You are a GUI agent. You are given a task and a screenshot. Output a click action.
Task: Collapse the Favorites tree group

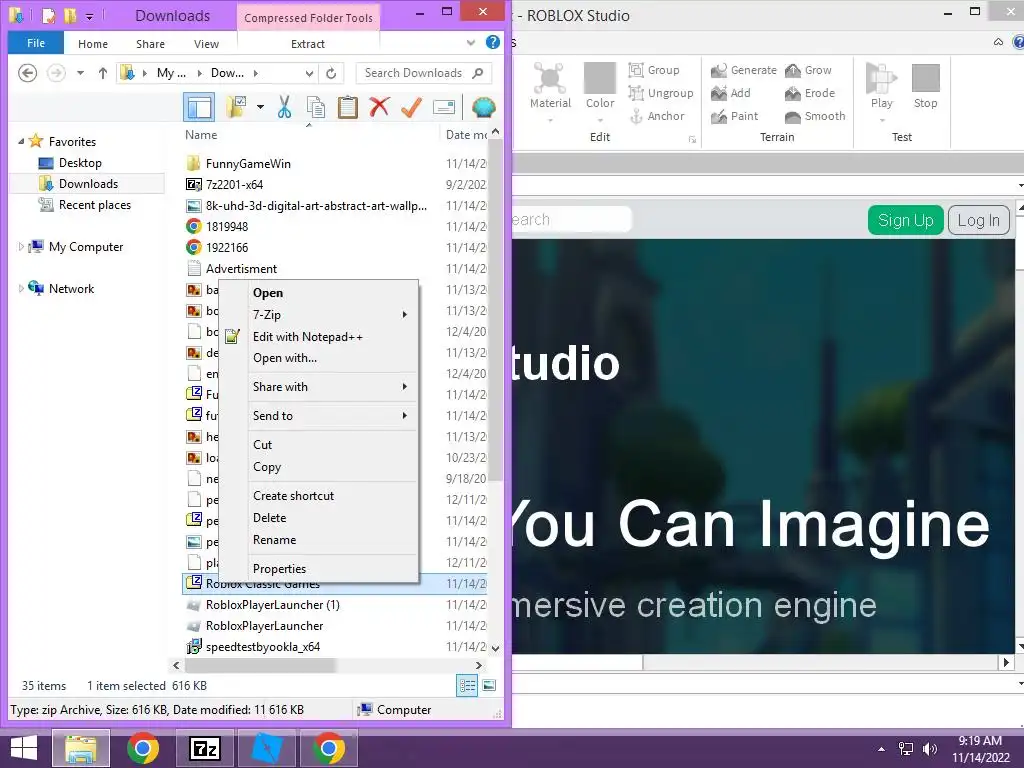21,141
